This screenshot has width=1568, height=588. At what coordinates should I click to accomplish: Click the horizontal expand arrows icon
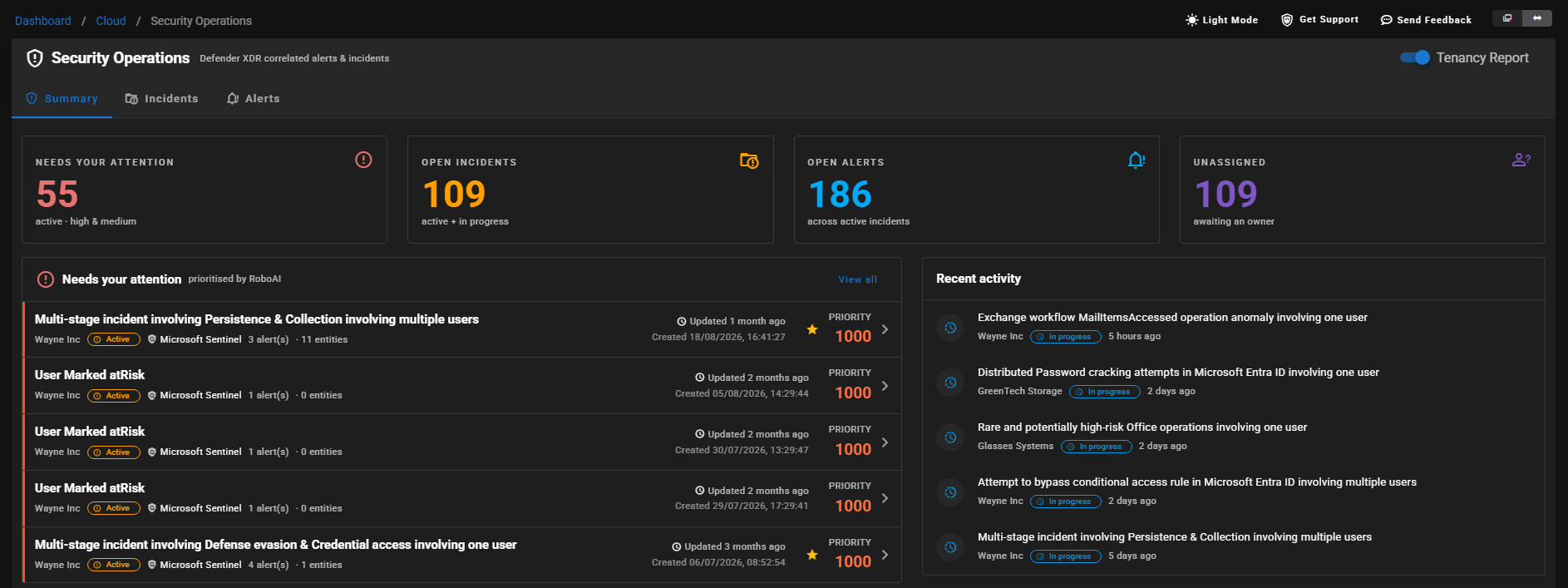pyautogui.click(x=1537, y=18)
